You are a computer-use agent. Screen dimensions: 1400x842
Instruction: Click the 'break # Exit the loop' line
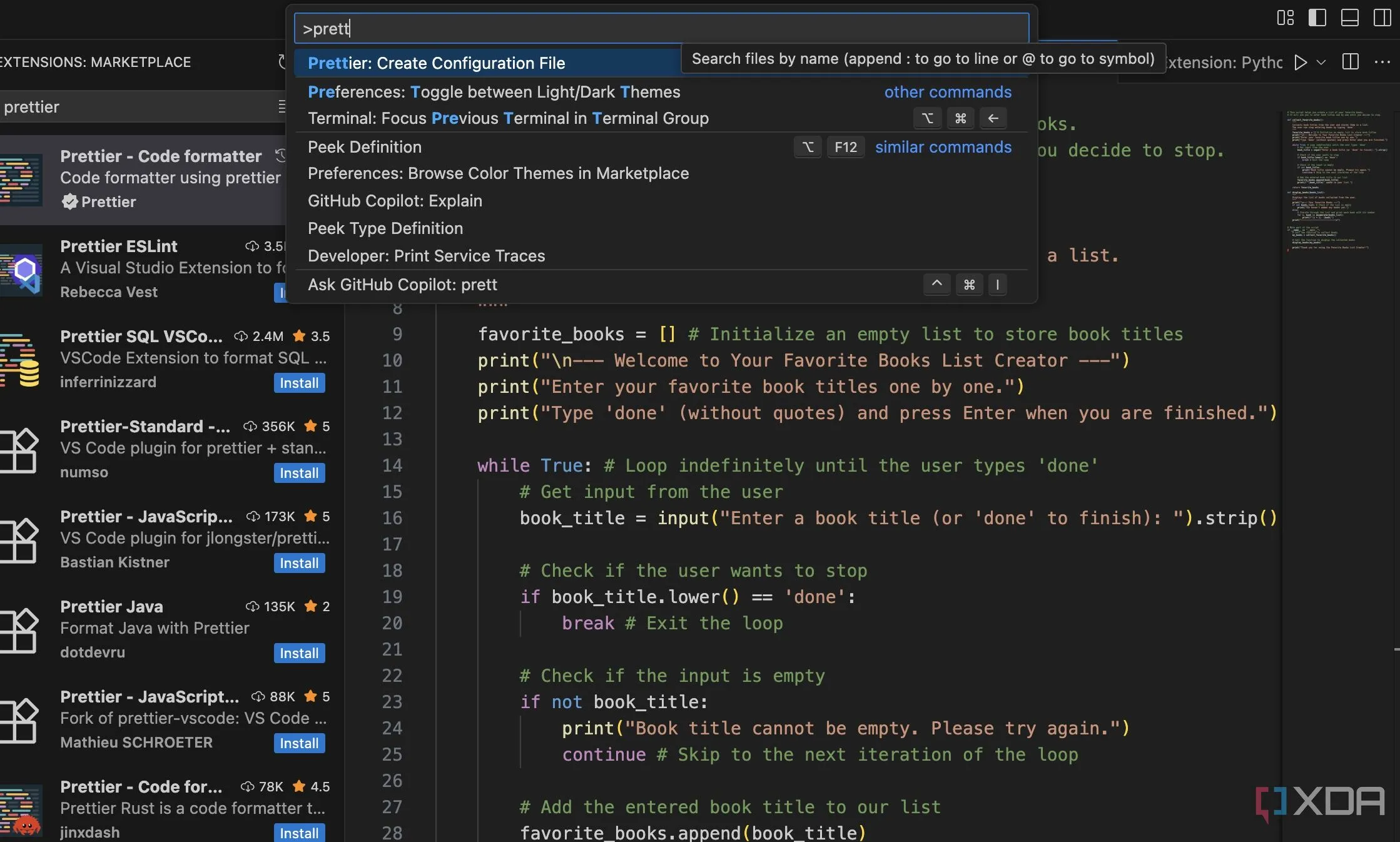click(x=672, y=623)
